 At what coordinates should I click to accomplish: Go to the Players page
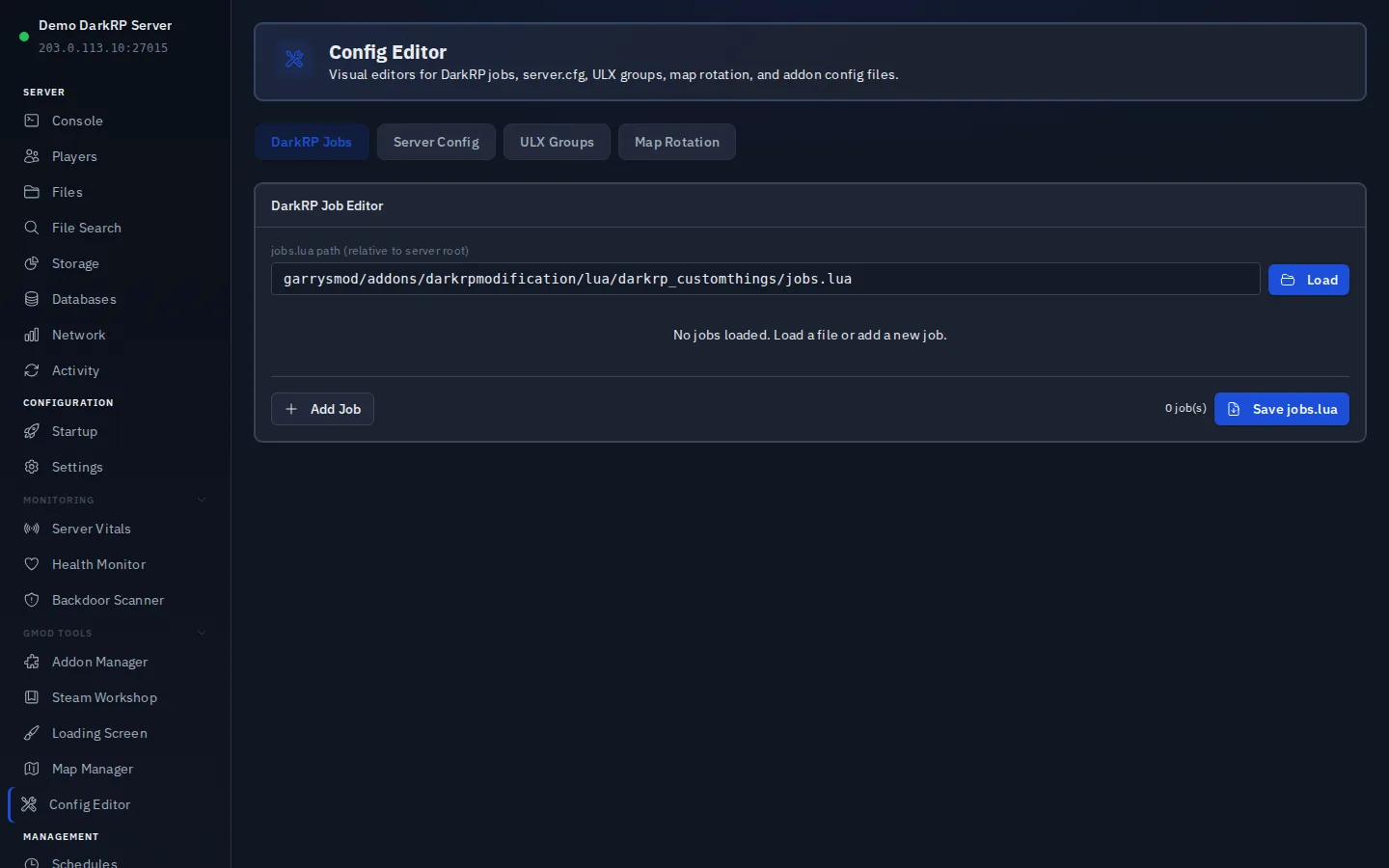pos(116,156)
